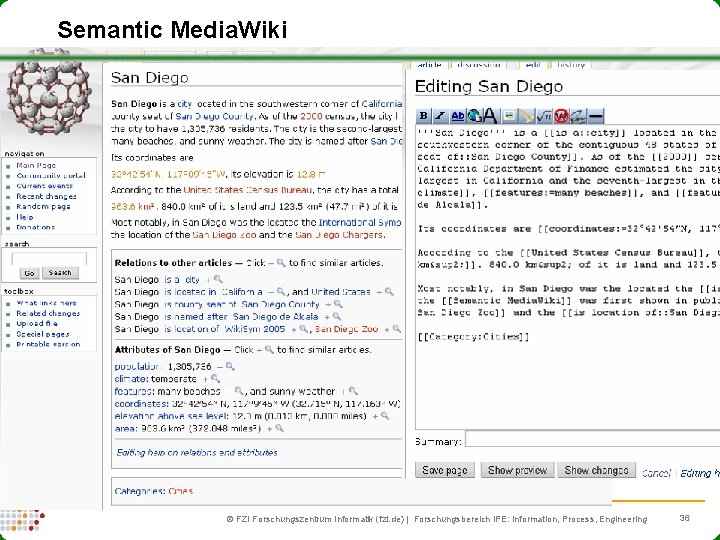The height and width of the screenshot is (540, 720).
Task: Click magnifier after 'WikiSym 2005'
Action: pos(304,329)
